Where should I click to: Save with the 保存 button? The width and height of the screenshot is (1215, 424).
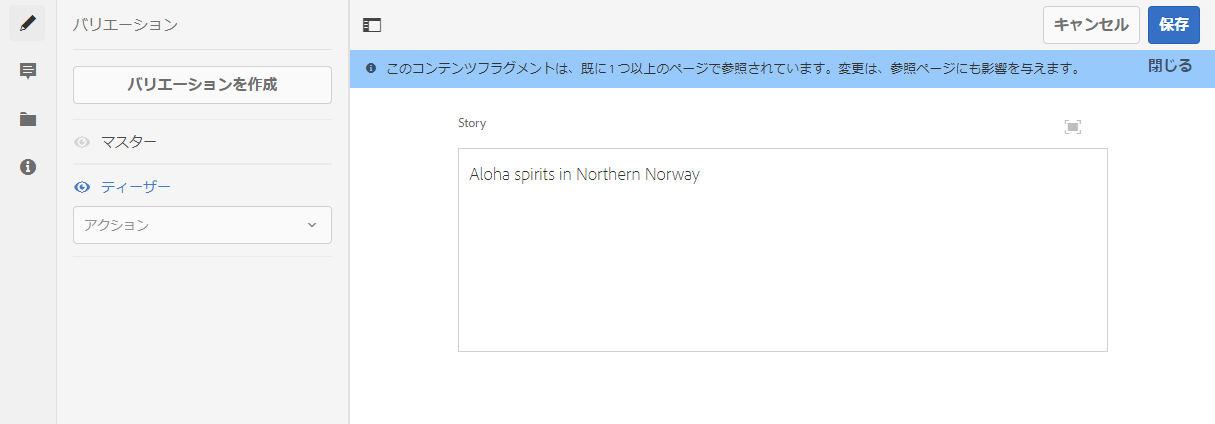[x=1173, y=25]
